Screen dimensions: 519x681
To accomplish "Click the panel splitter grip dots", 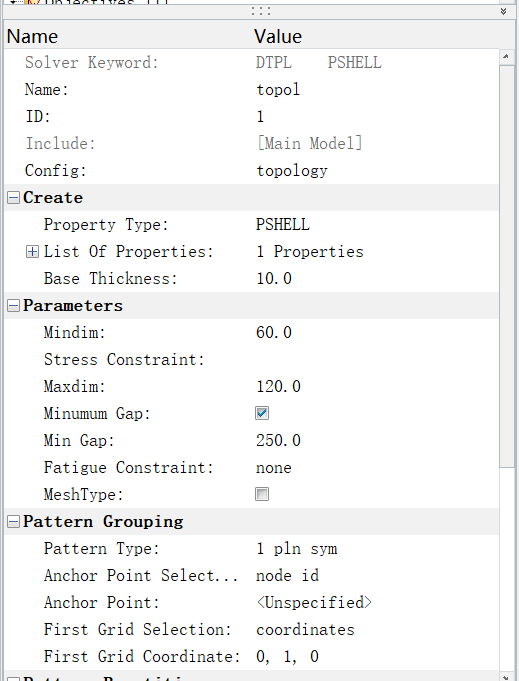I will click(x=261, y=11).
